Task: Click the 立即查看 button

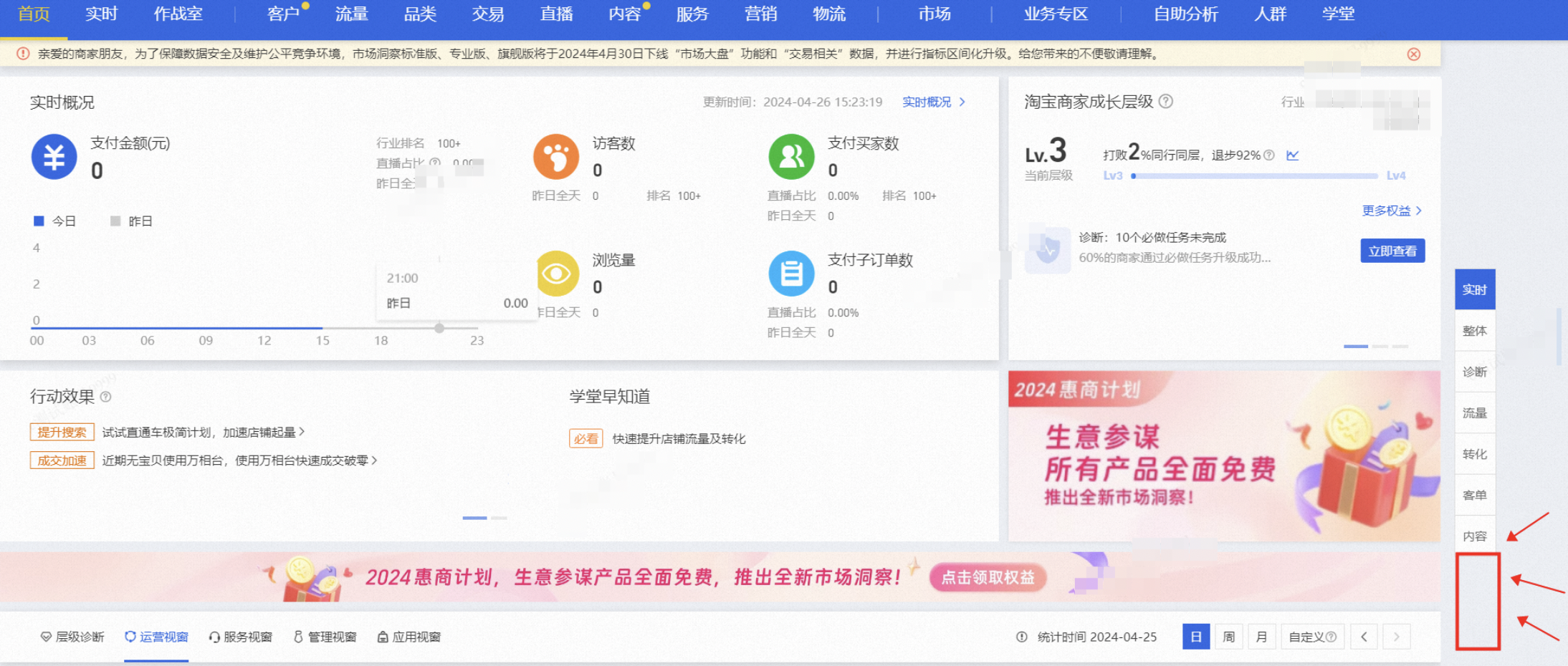Action: click(x=1392, y=251)
